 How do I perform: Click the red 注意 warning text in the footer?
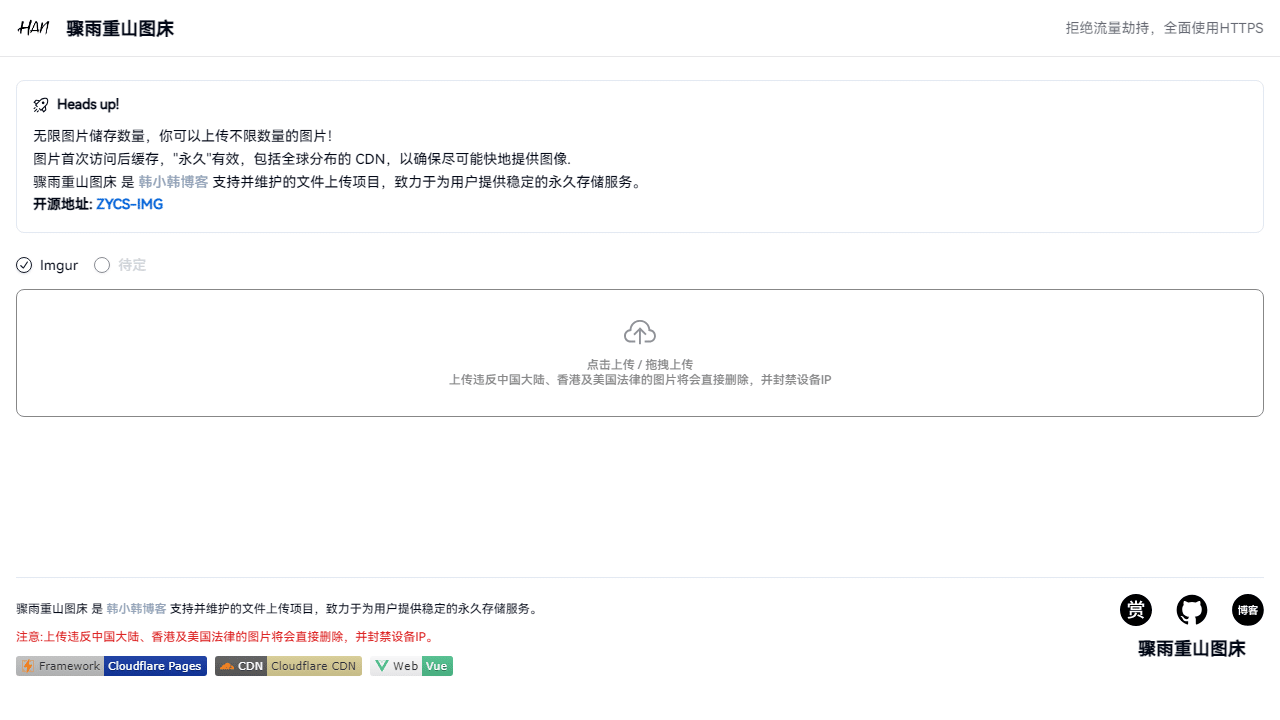(226, 636)
